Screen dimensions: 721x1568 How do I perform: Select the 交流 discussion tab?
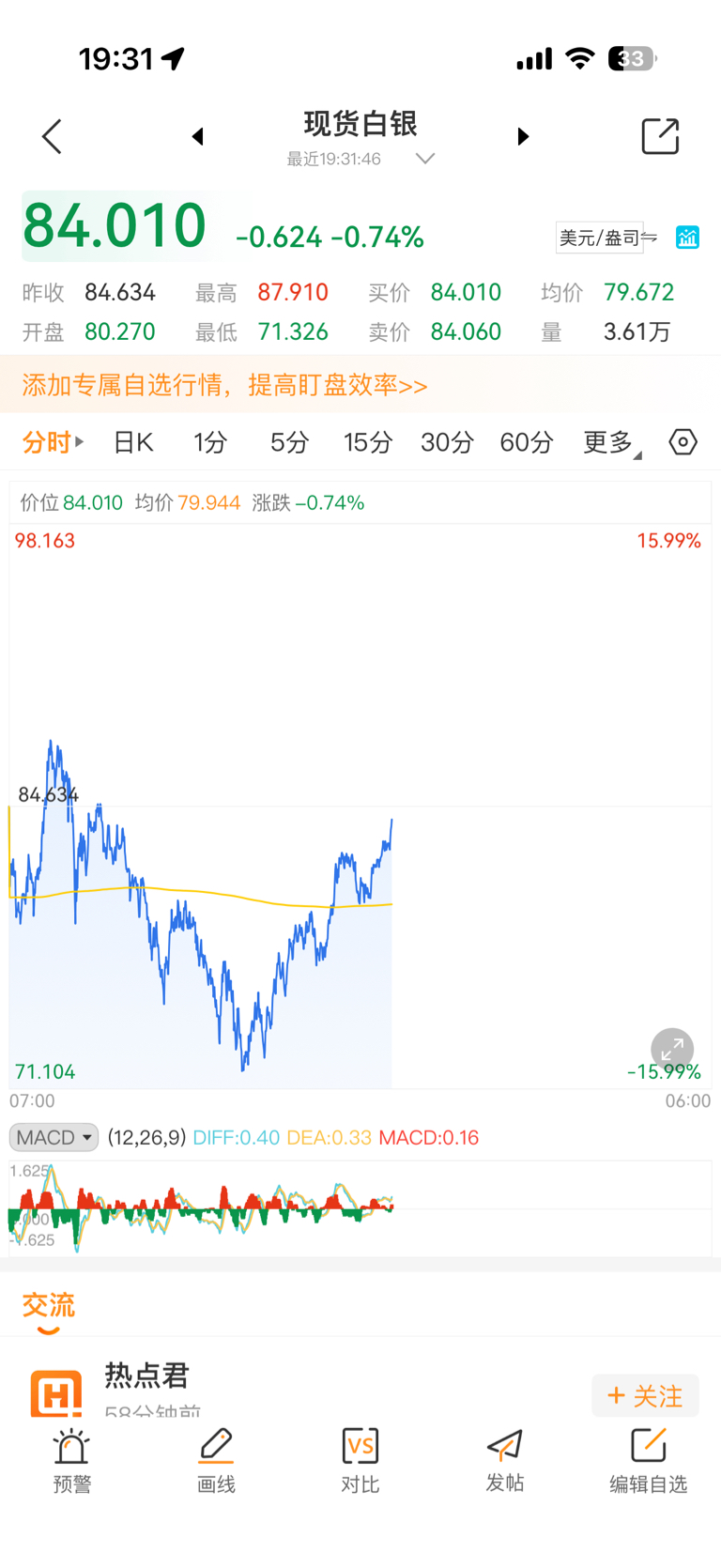(x=49, y=1306)
